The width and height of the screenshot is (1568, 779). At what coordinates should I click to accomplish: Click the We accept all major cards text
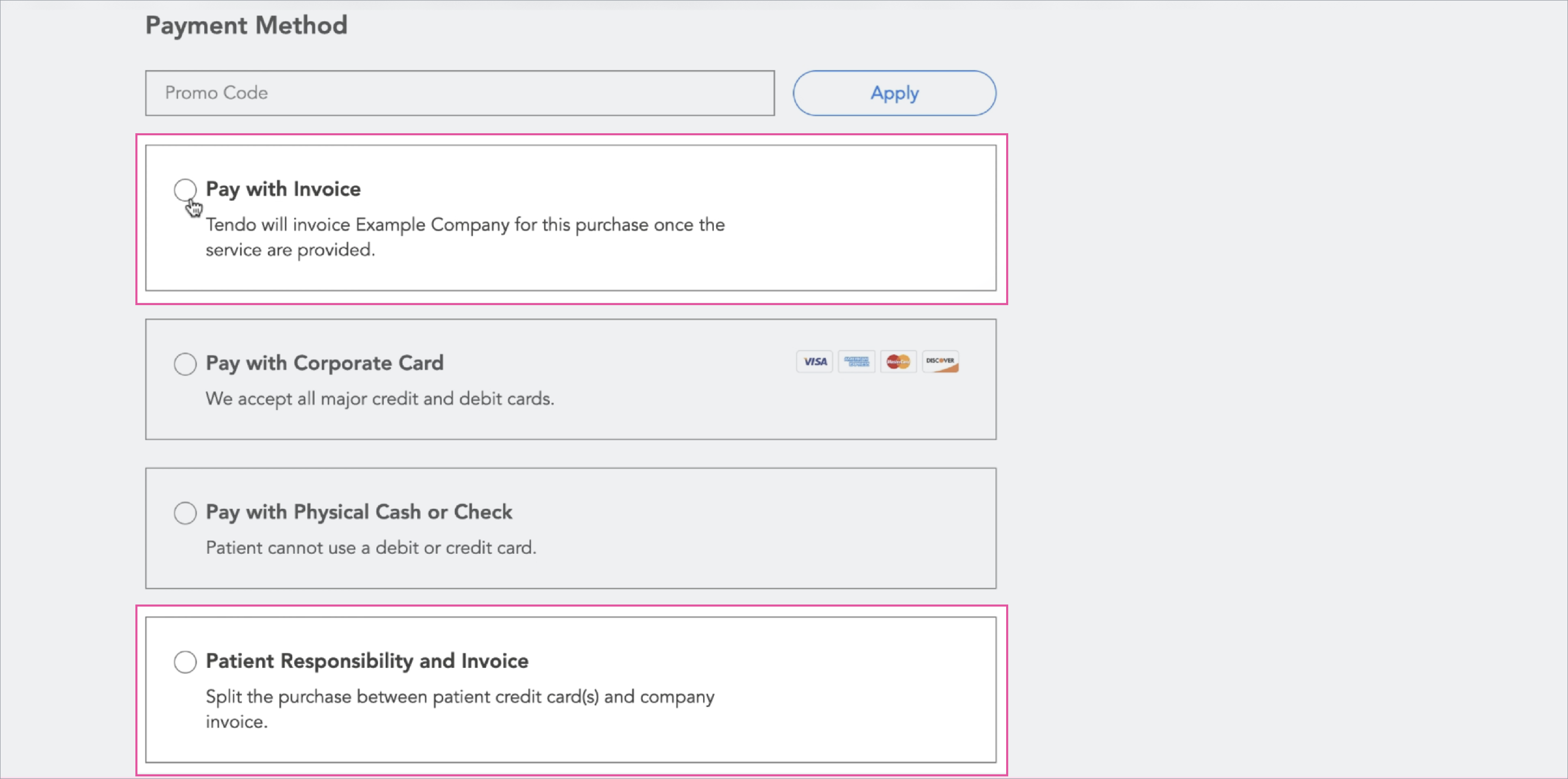(380, 399)
